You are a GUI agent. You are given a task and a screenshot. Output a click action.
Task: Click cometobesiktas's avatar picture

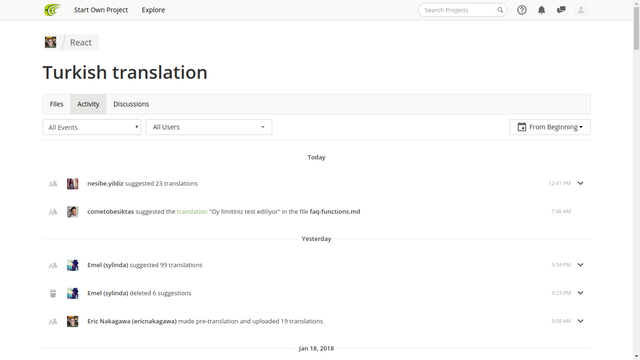tap(73, 212)
